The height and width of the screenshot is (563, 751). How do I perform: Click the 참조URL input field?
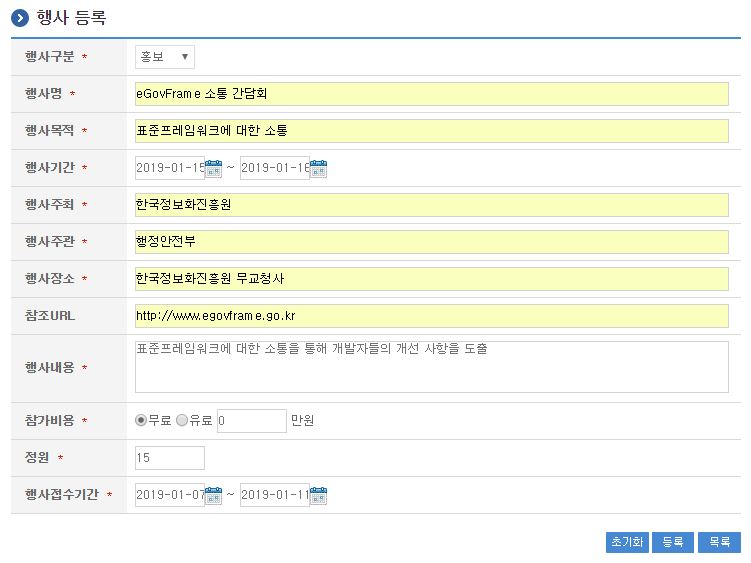coord(431,316)
